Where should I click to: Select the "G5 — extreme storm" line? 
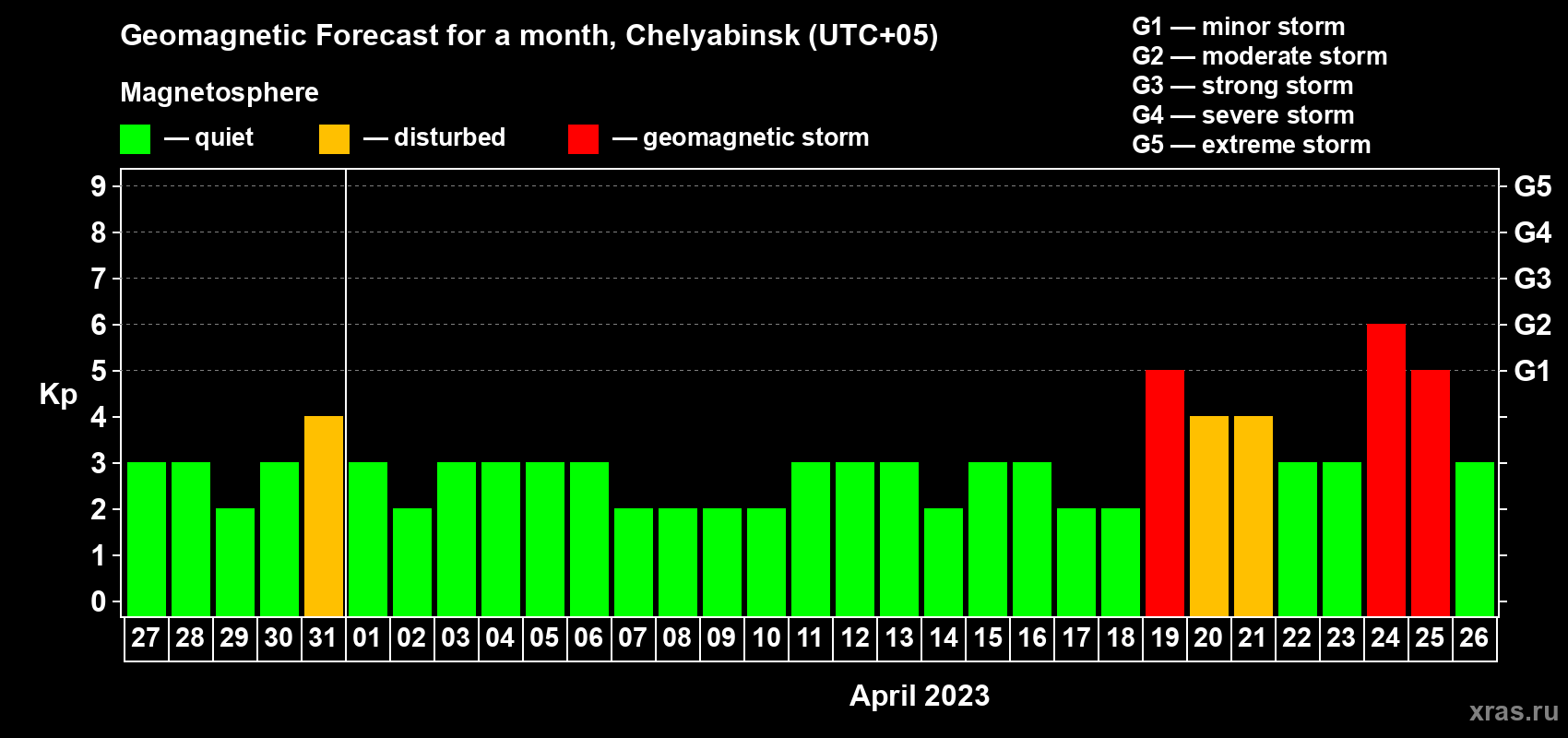[1252, 145]
